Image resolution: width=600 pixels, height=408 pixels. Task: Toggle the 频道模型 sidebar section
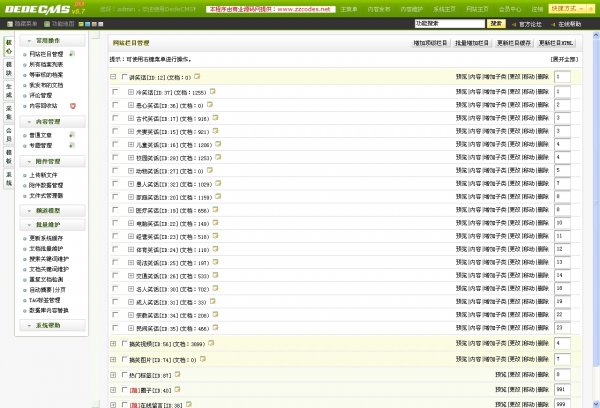52,211
